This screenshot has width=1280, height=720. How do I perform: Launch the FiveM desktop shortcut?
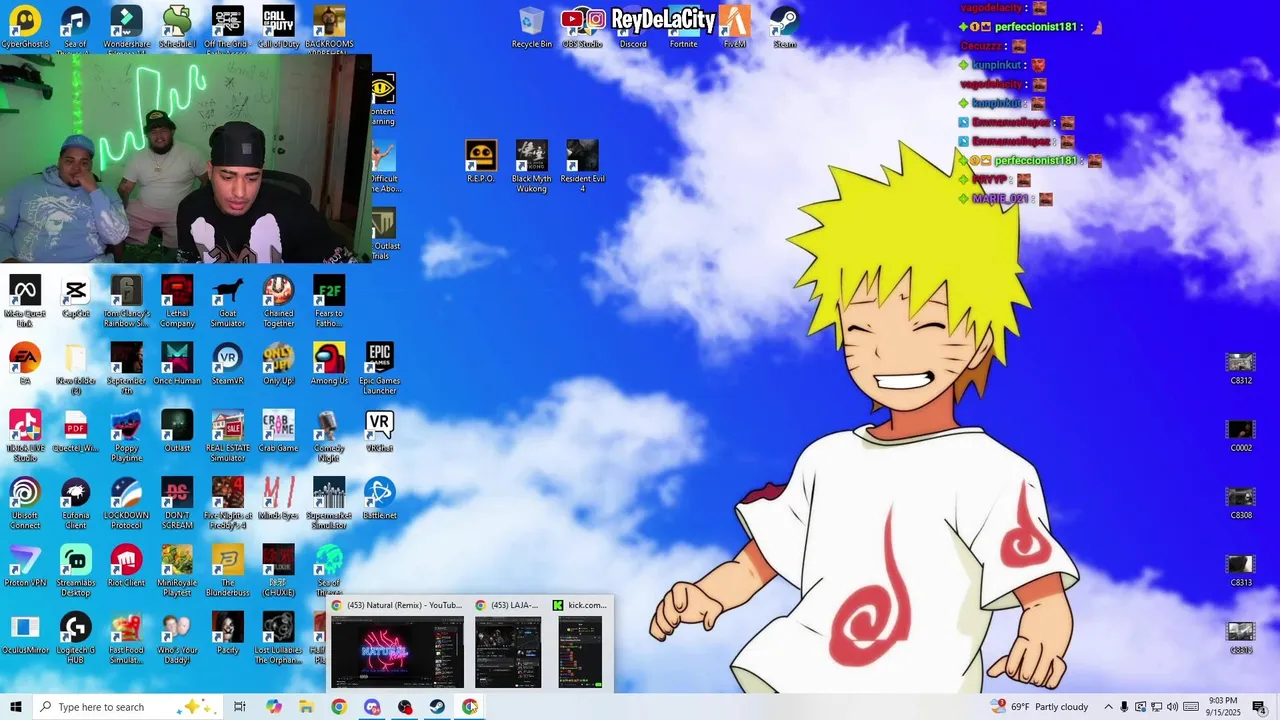(735, 27)
